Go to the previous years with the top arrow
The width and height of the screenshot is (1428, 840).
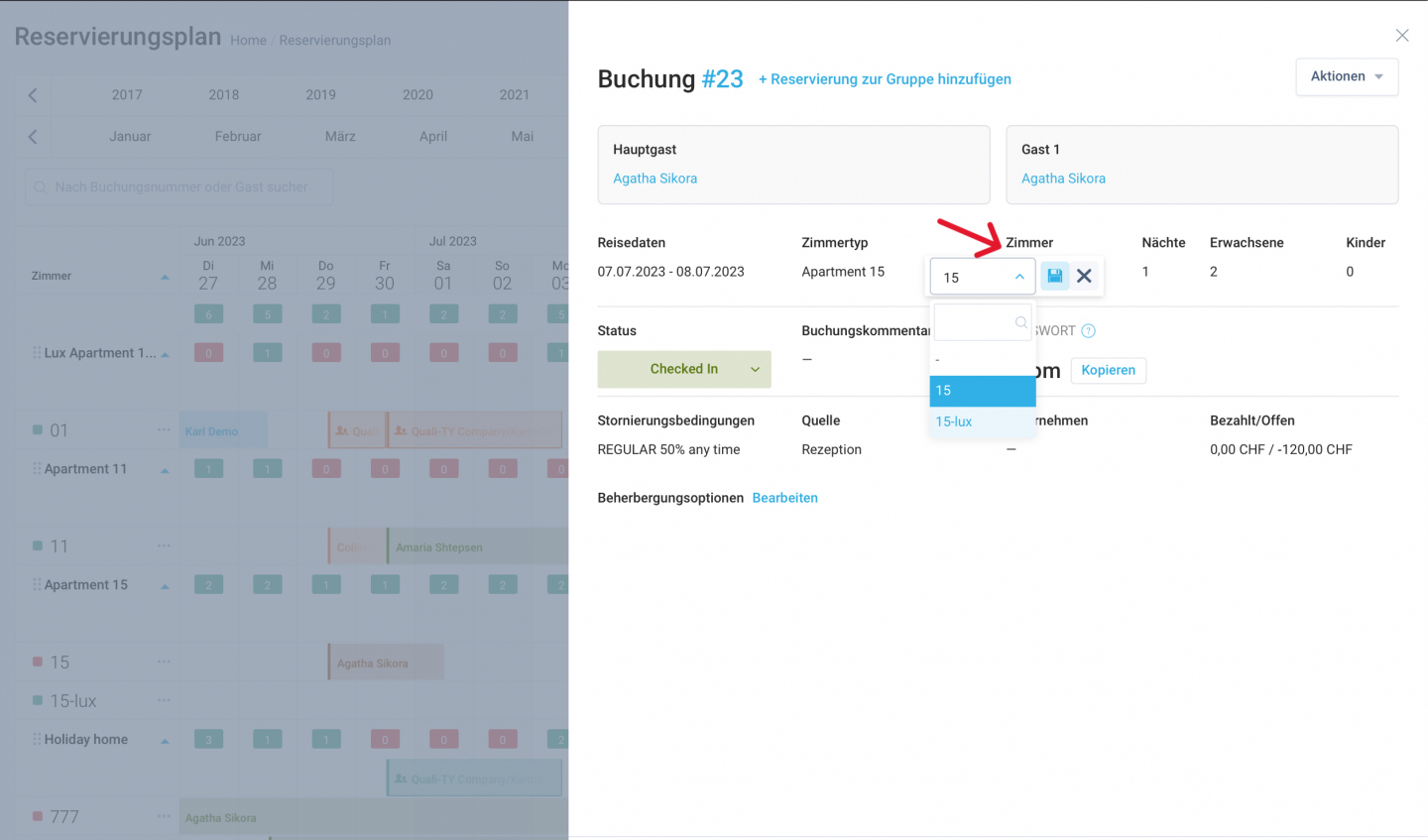[x=33, y=95]
